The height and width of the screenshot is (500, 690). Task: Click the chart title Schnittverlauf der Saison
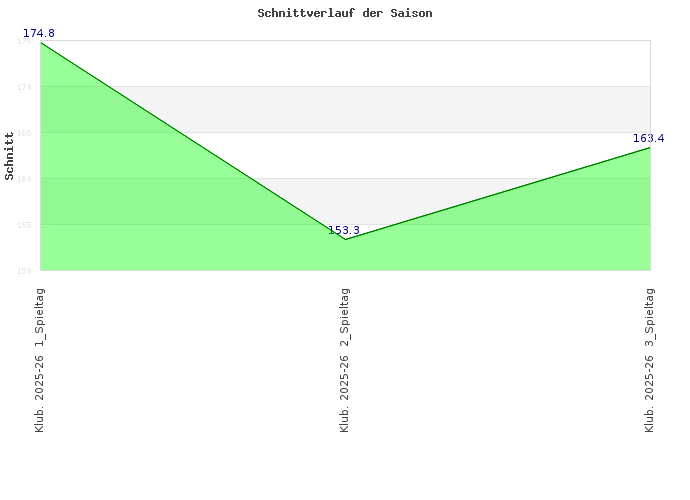pos(344,14)
